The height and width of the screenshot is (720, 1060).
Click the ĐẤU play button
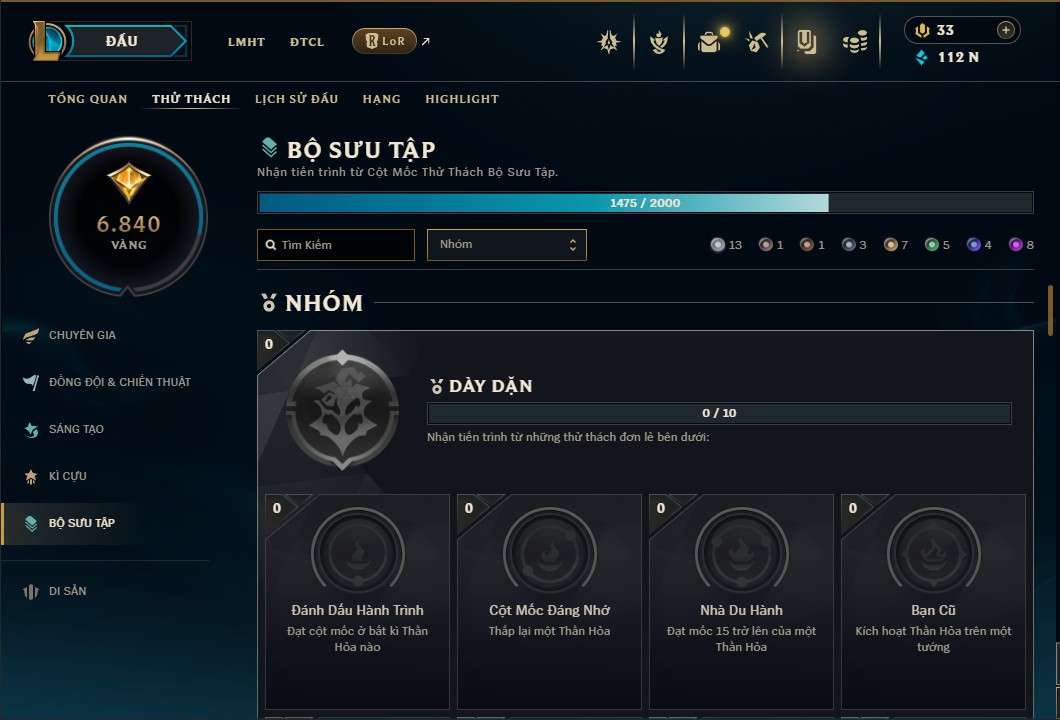click(x=124, y=41)
